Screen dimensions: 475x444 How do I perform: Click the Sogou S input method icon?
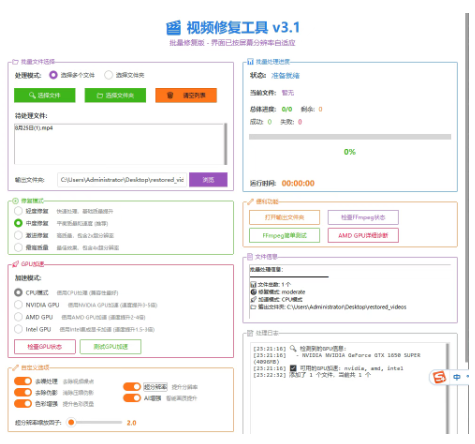439,377
